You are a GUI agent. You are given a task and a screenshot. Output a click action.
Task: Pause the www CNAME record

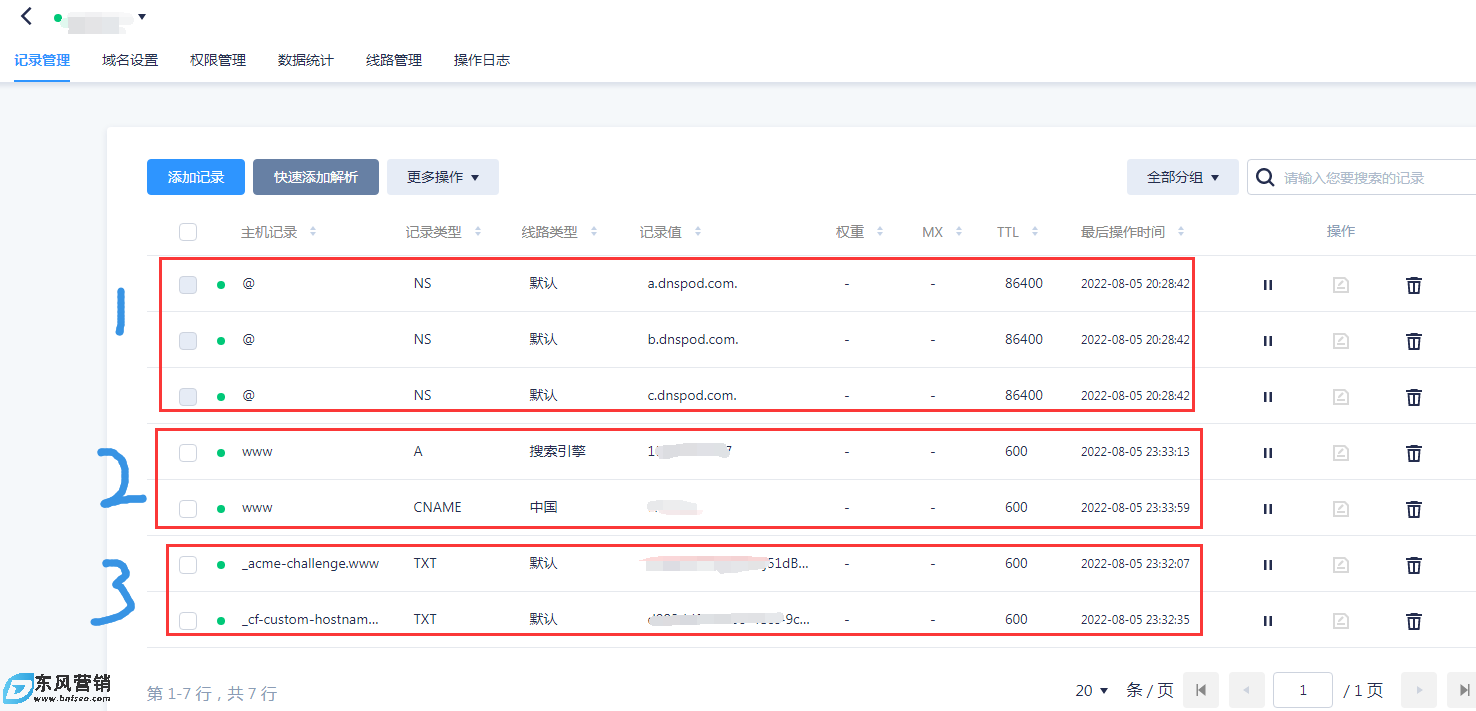tap(1267, 509)
